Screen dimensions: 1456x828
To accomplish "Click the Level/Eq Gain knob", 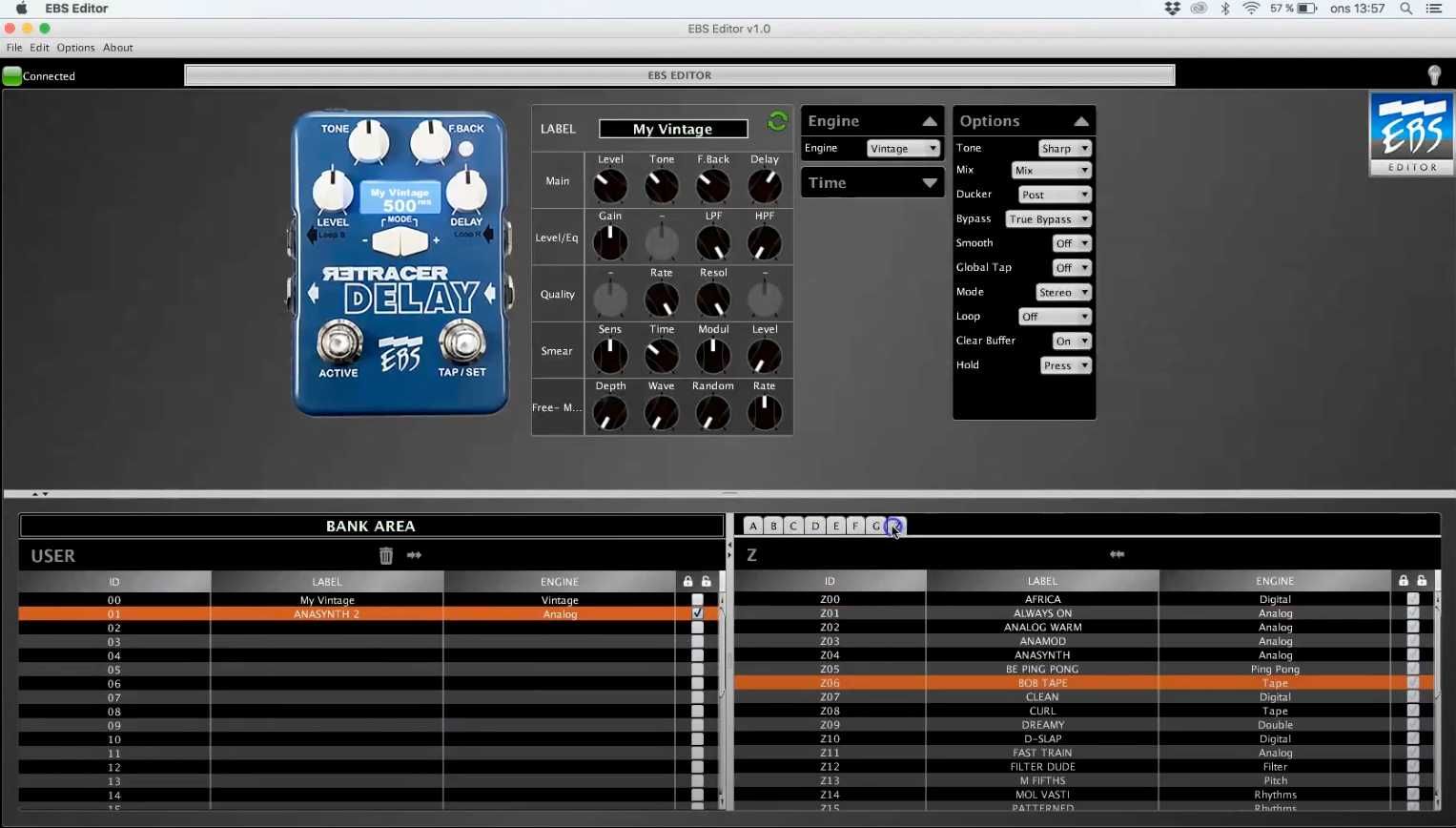I will click(x=610, y=243).
